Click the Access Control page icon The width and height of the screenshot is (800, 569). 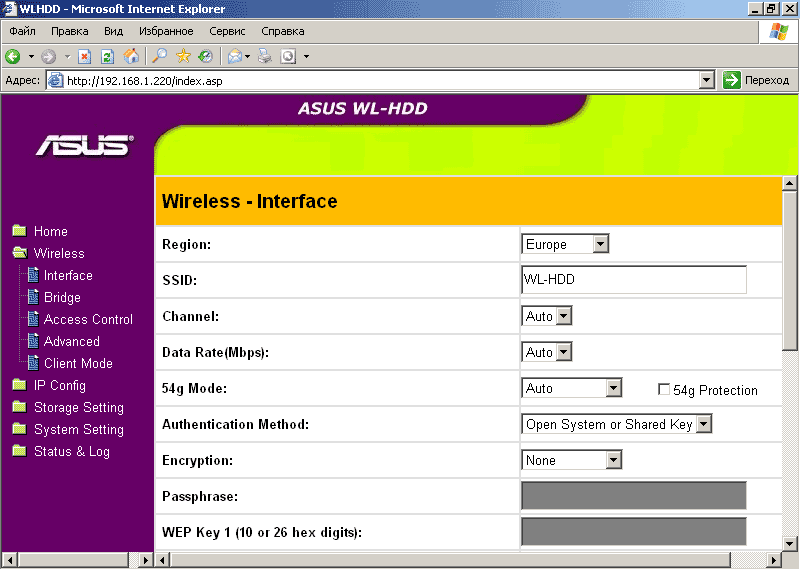point(33,318)
